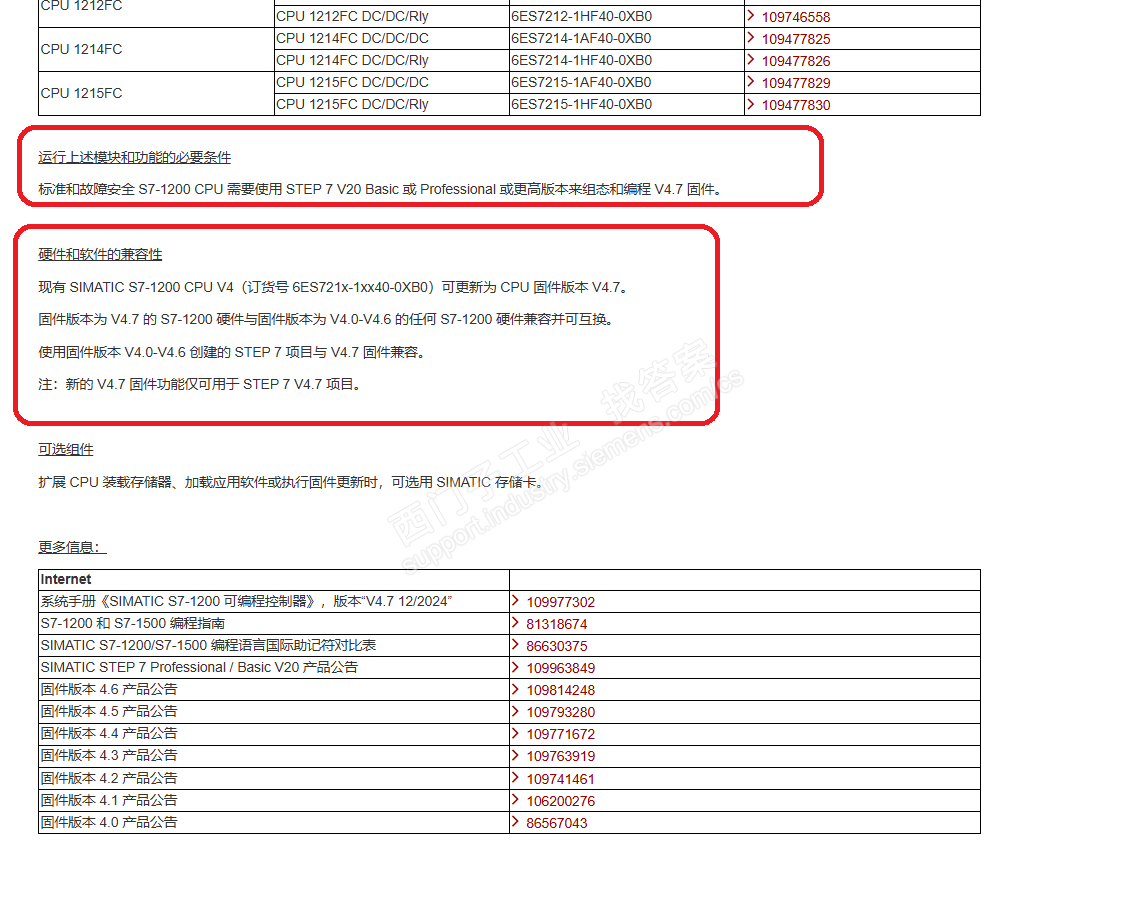Screen dimensions: 1125x912
Task: Open link 109477829 for CPU 1215FC DC/DC/DC
Action: [x=796, y=83]
